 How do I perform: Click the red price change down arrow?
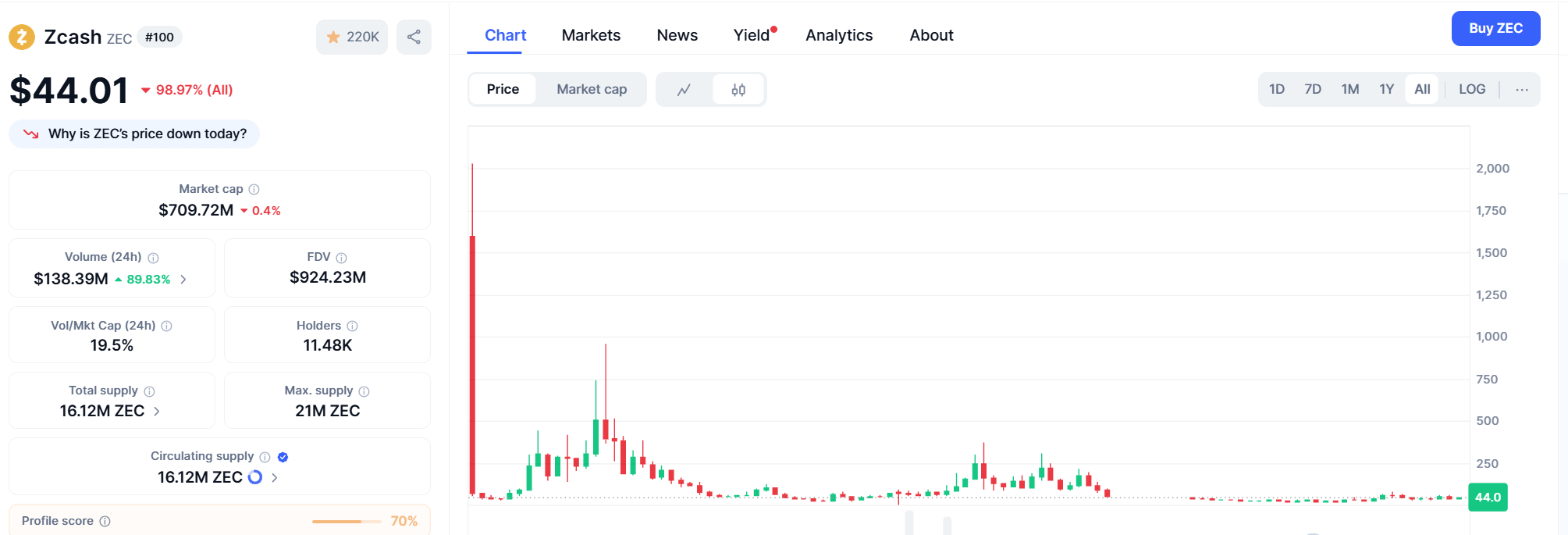[145, 91]
